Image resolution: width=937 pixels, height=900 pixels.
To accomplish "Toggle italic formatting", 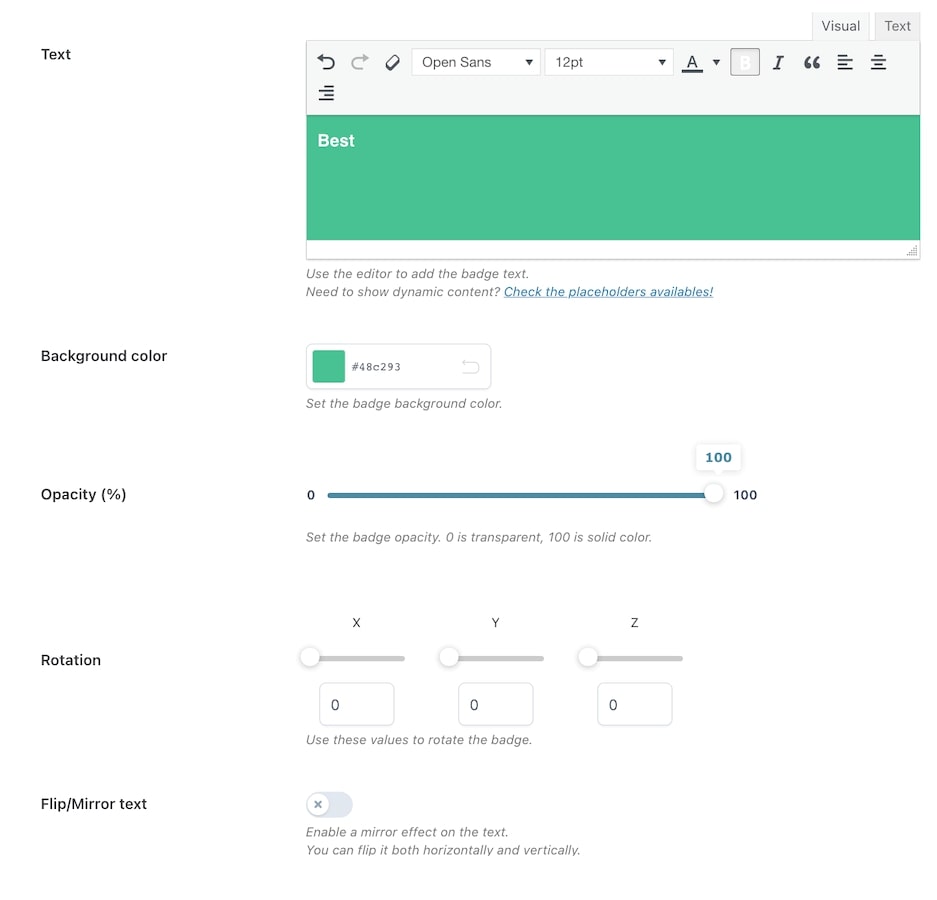I will [x=778, y=62].
